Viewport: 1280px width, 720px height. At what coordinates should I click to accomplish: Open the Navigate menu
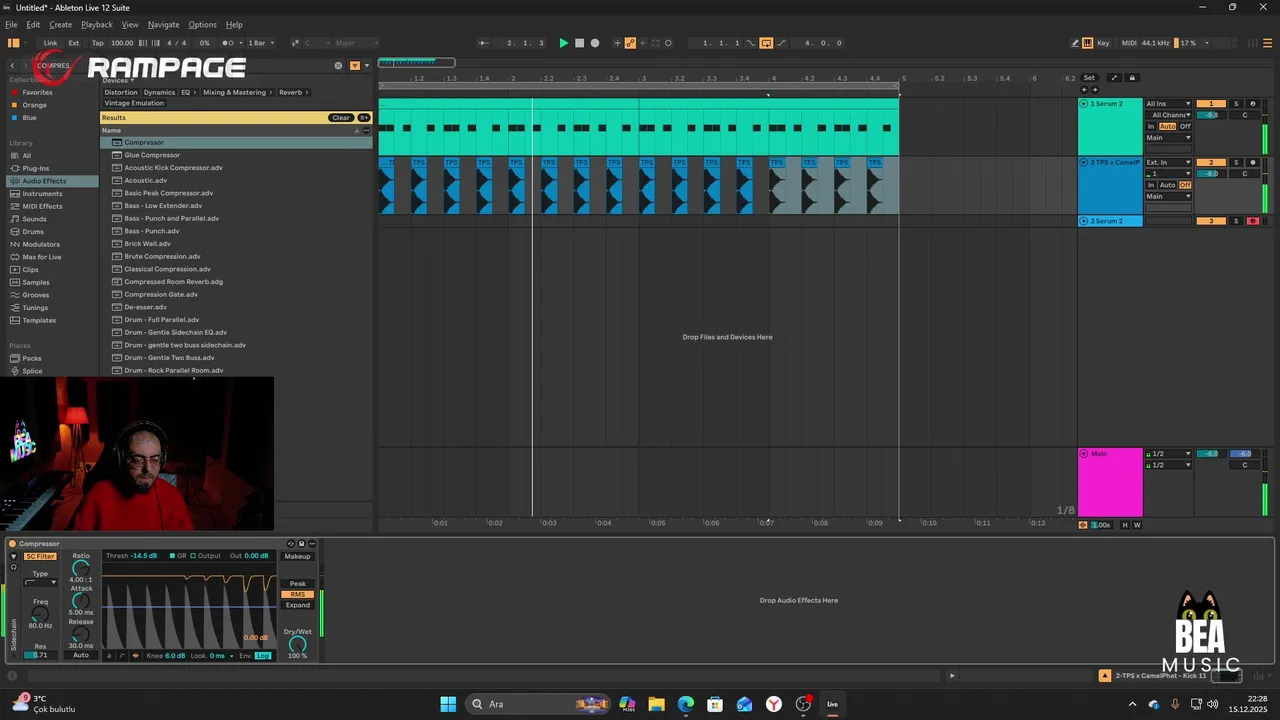pos(163,24)
